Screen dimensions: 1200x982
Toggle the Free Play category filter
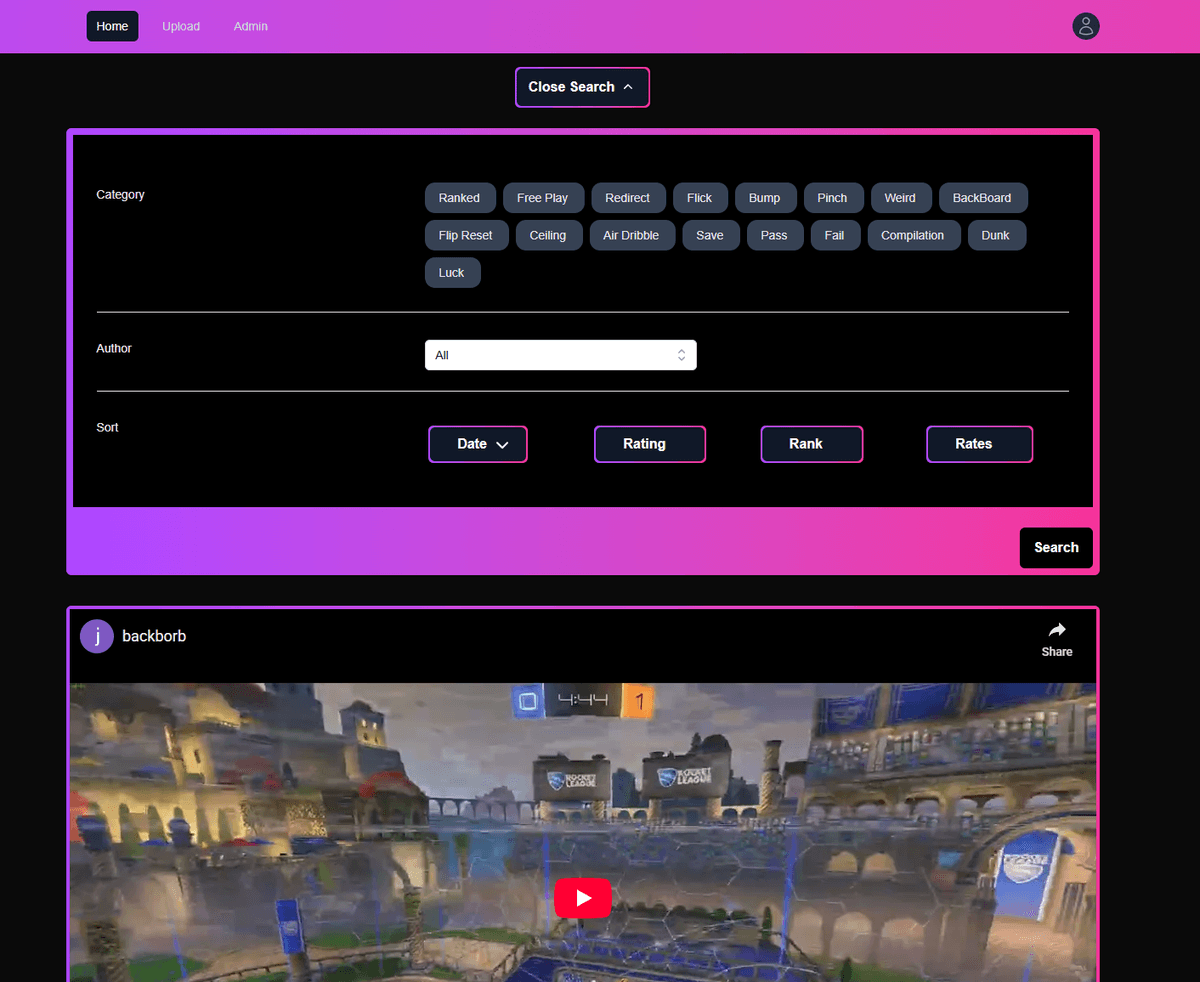(x=542, y=198)
